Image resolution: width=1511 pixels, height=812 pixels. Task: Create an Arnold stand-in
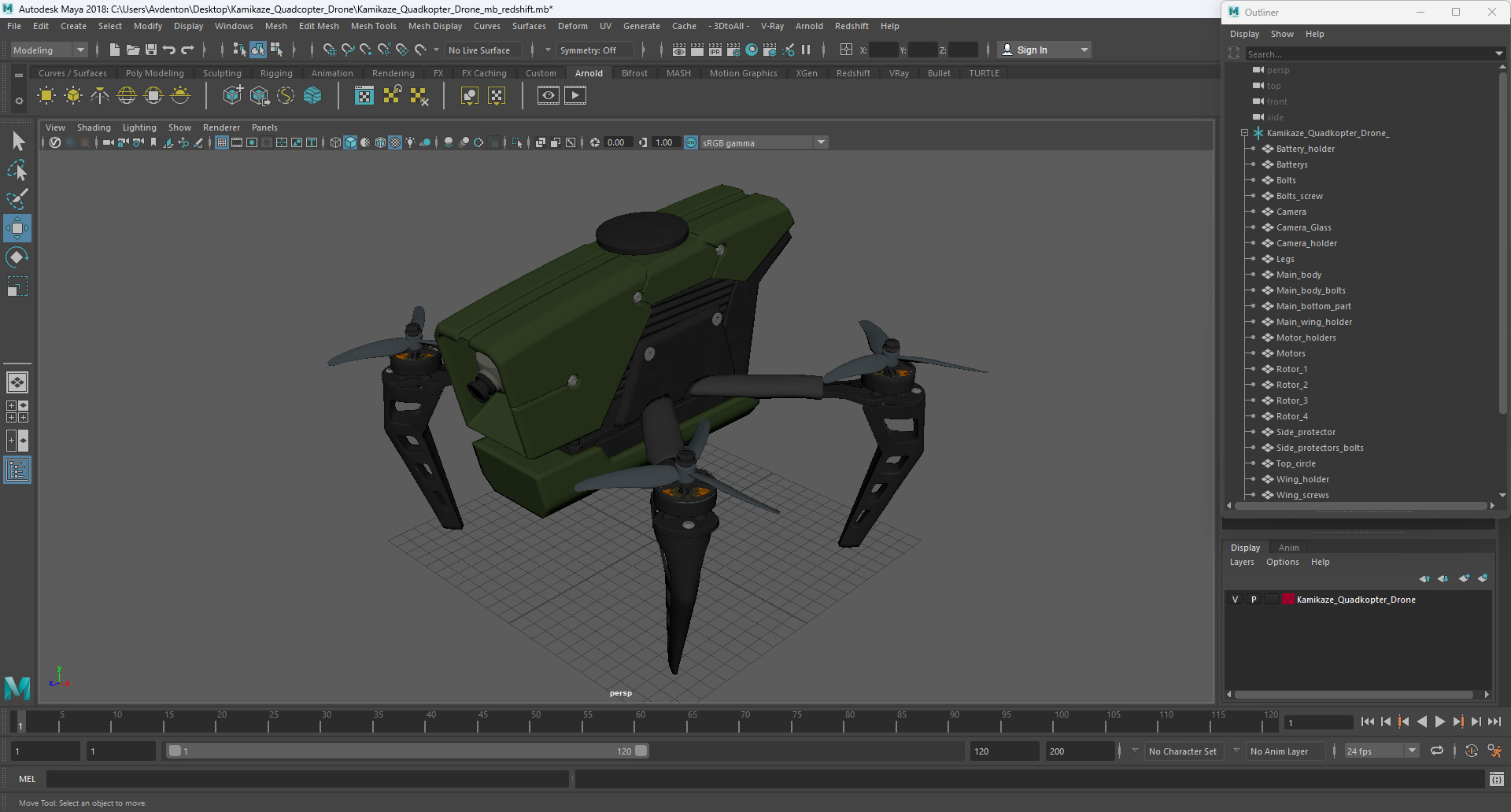click(x=232, y=96)
